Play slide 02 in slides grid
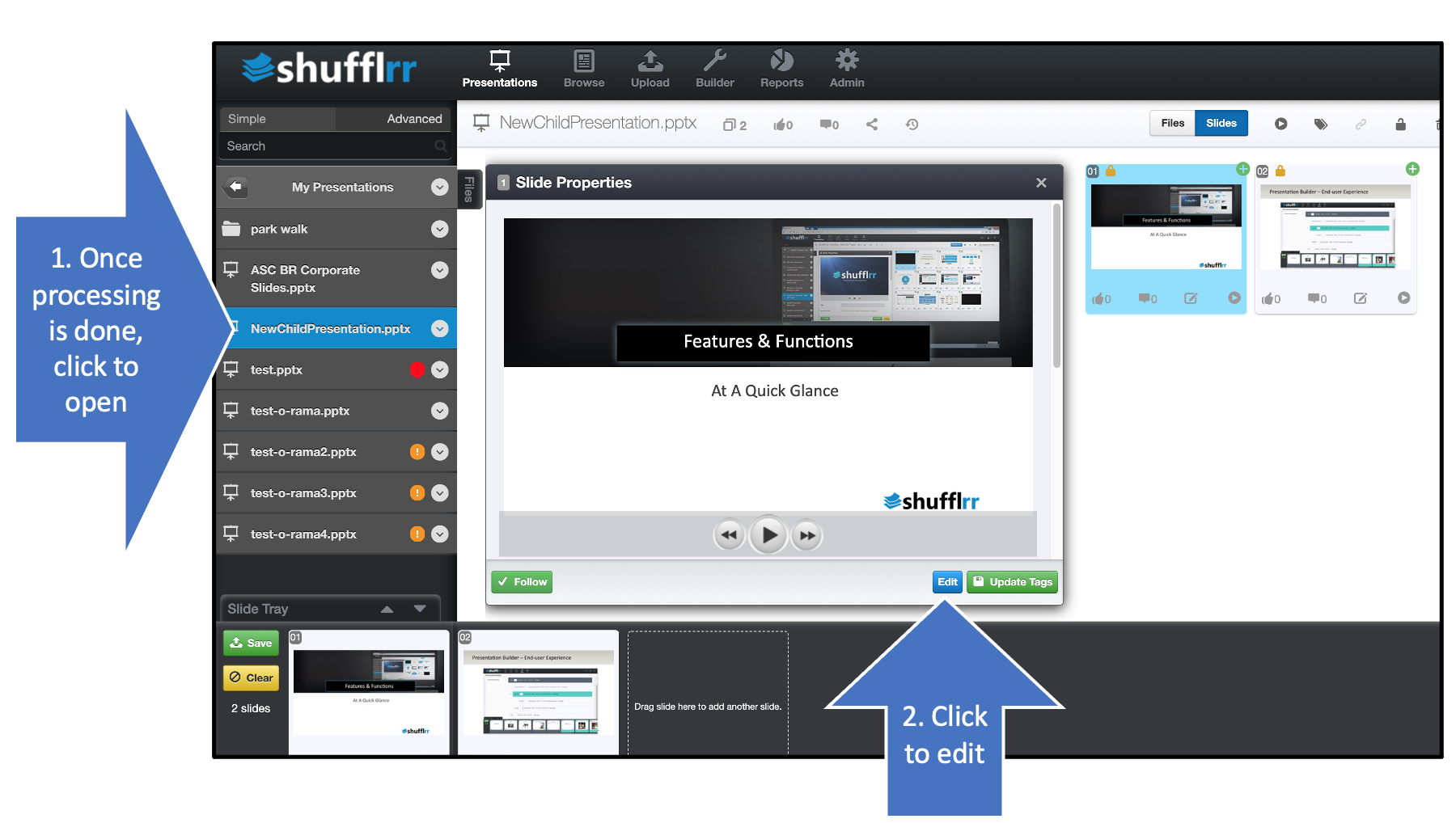The width and height of the screenshot is (1456, 823). pyautogui.click(x=1403, y=298)
